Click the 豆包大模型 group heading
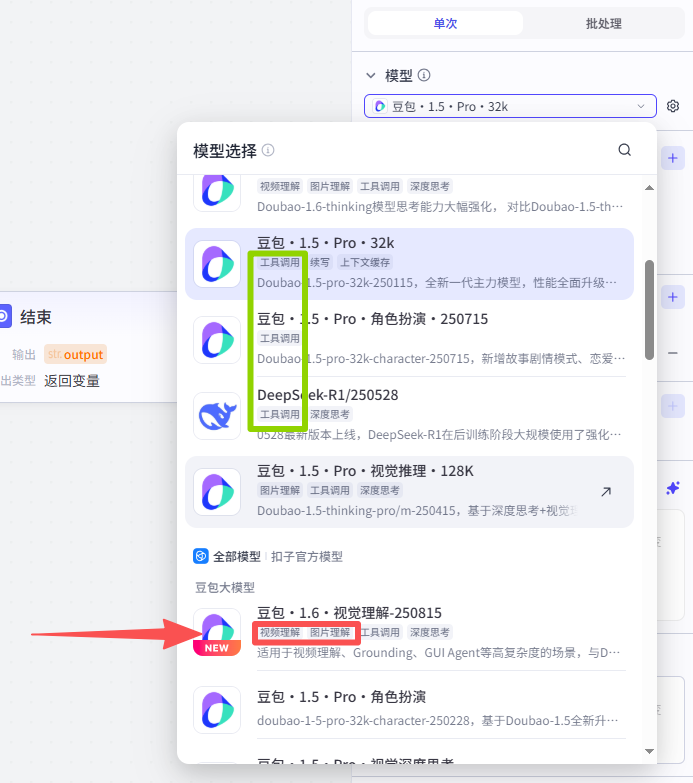Screen dimensions: 693x783 (225, 587)
